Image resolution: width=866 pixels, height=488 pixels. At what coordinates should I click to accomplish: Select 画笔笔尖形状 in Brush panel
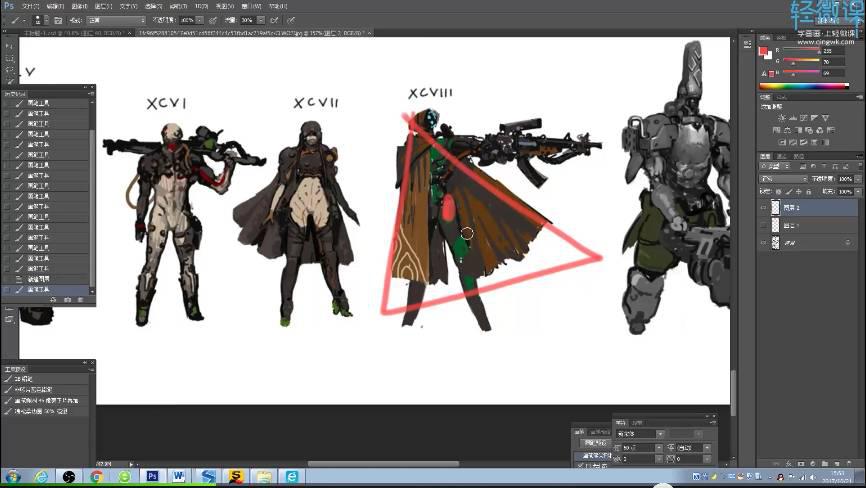(594, 456)
